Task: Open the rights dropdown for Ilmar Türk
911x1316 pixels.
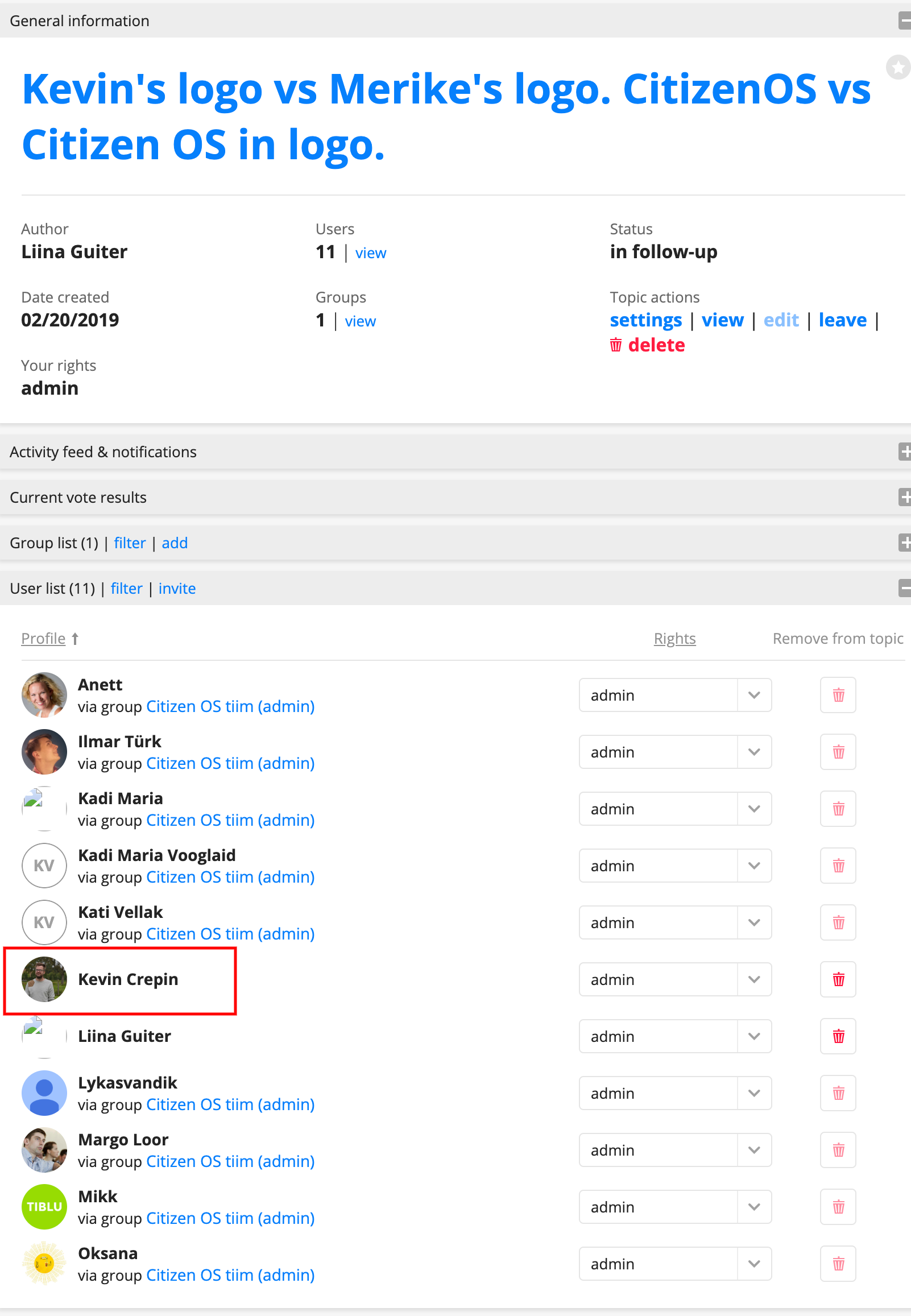Action: coord(675,752)
